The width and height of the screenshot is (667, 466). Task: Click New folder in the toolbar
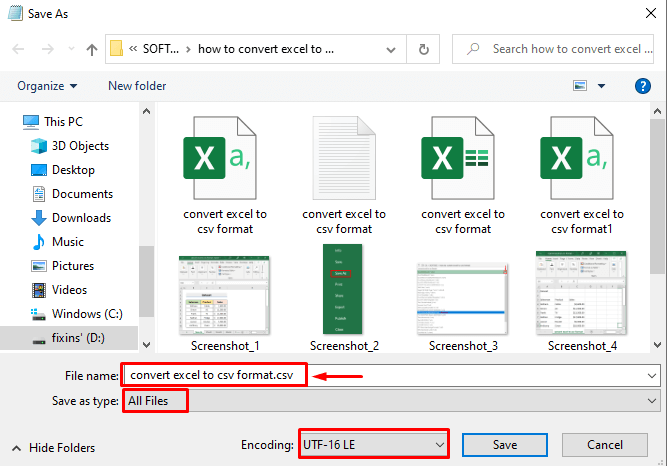click(137, 86)
